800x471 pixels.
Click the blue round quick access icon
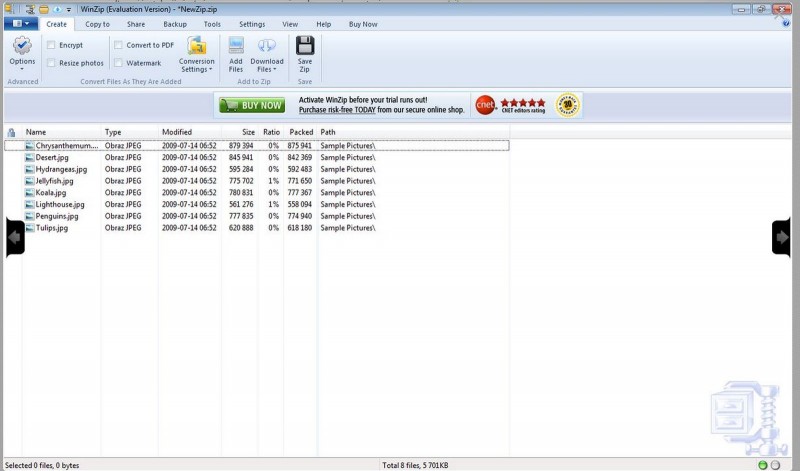pos(57,9)
